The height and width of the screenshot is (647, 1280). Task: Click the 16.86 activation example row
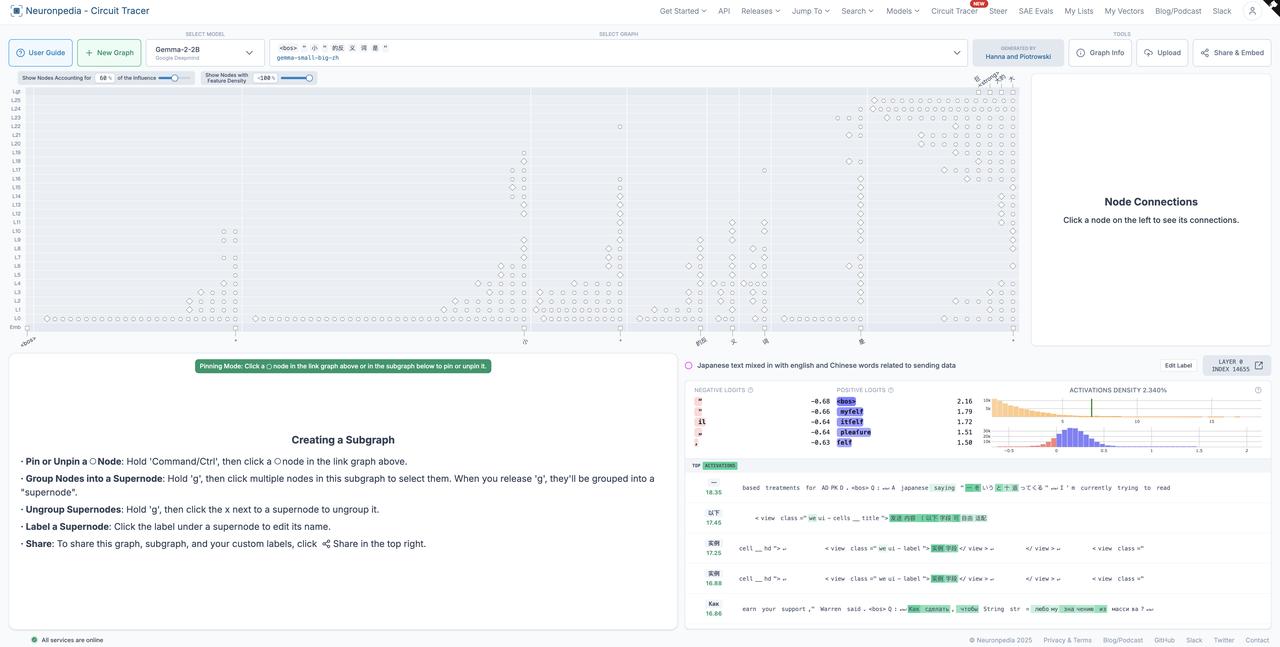pyautogui.click(x=978, y=609)
